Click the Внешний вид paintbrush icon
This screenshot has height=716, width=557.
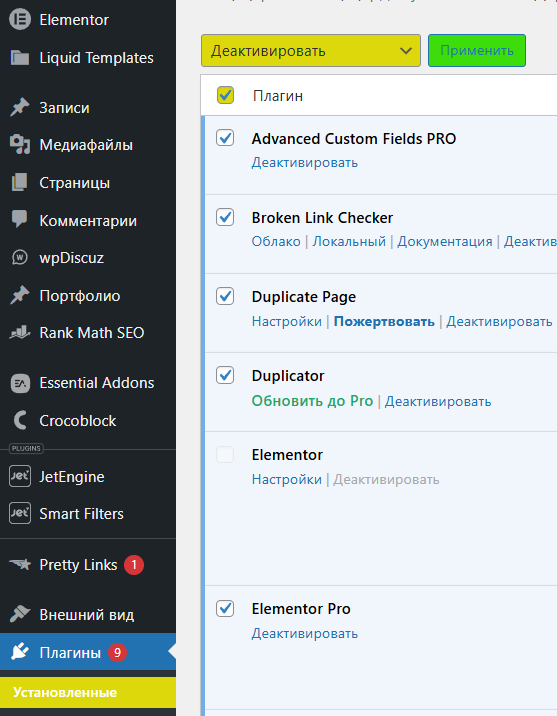pyautogui.click(x=20, y=614)
